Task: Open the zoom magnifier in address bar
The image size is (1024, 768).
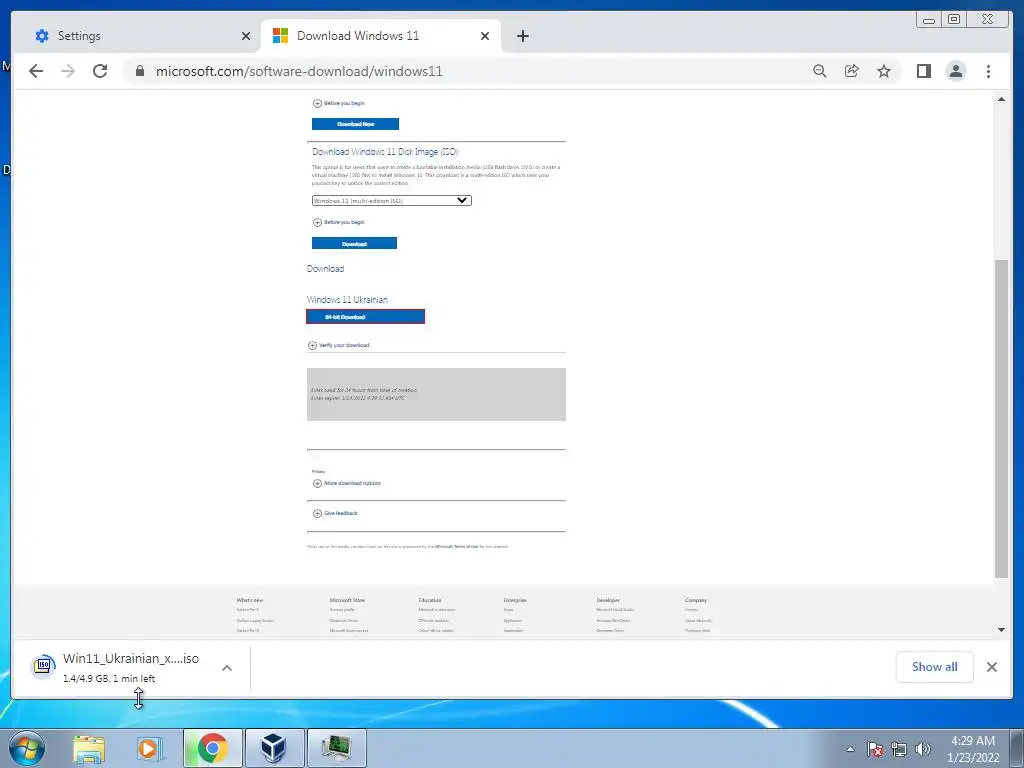Action: [x=820, y=71]
